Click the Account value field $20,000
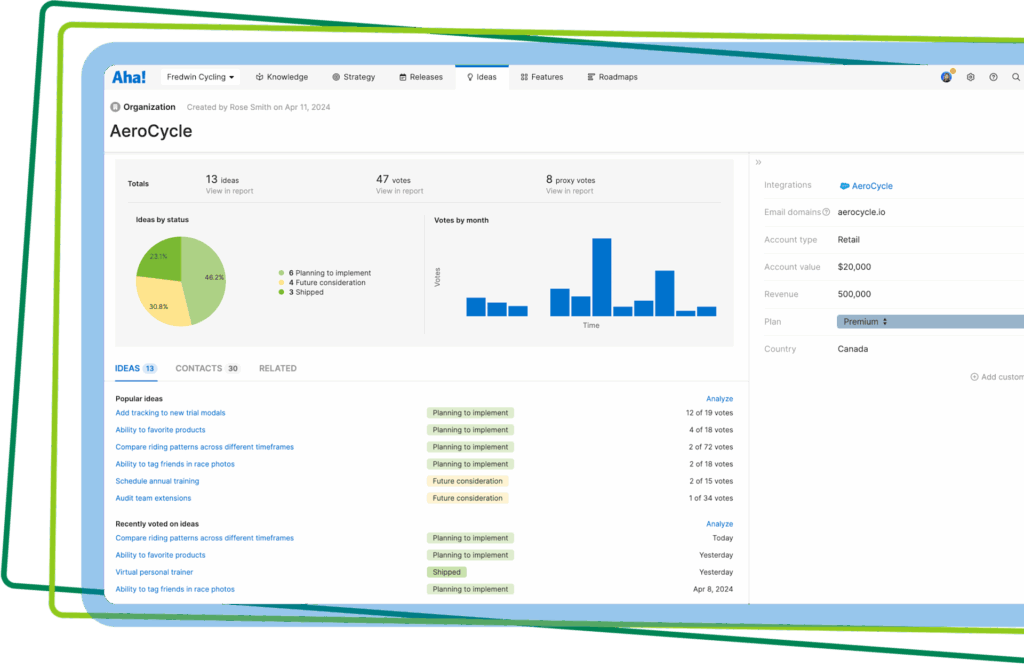1024x668 pixels. pos(854,267)
